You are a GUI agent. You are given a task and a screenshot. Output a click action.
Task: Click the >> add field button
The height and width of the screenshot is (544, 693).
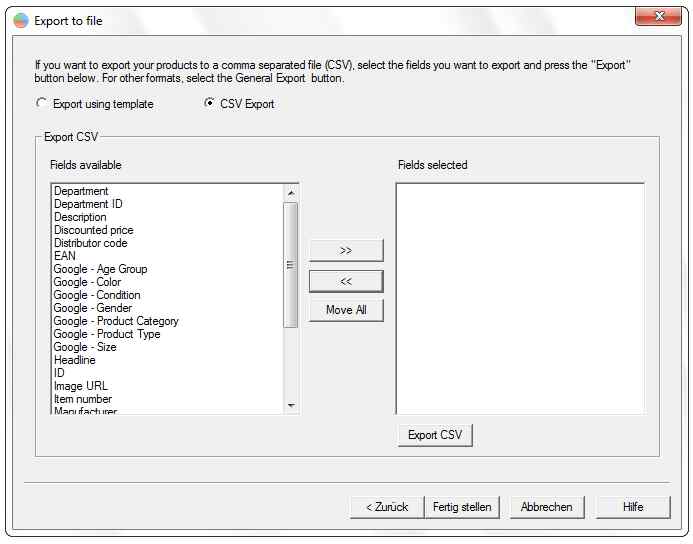pyautogui.click(x=346, y=250)
